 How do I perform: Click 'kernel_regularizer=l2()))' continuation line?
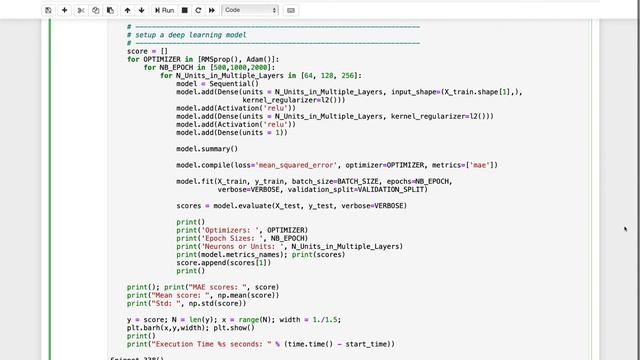click(294, 100)
